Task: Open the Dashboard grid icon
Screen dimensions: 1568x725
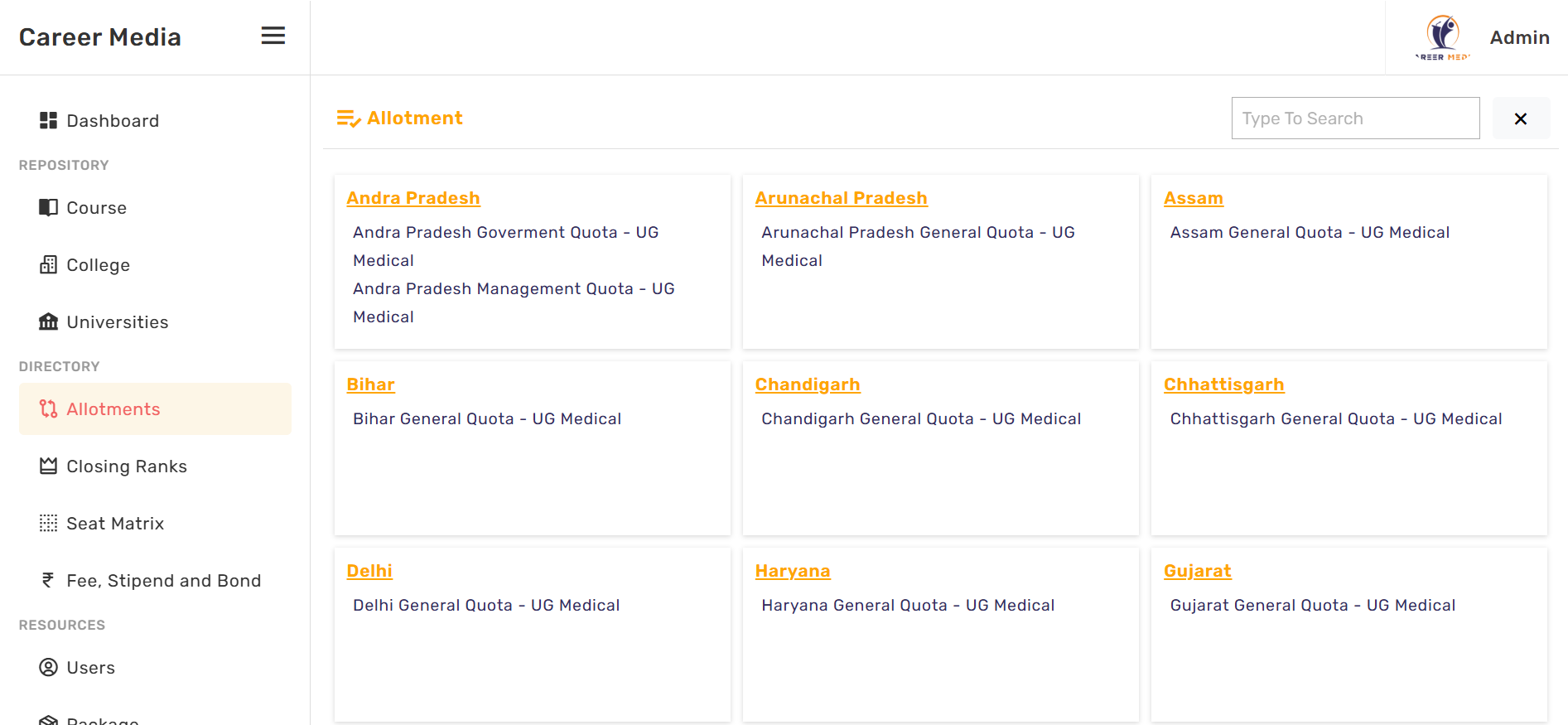Action: tap(49, 121)
